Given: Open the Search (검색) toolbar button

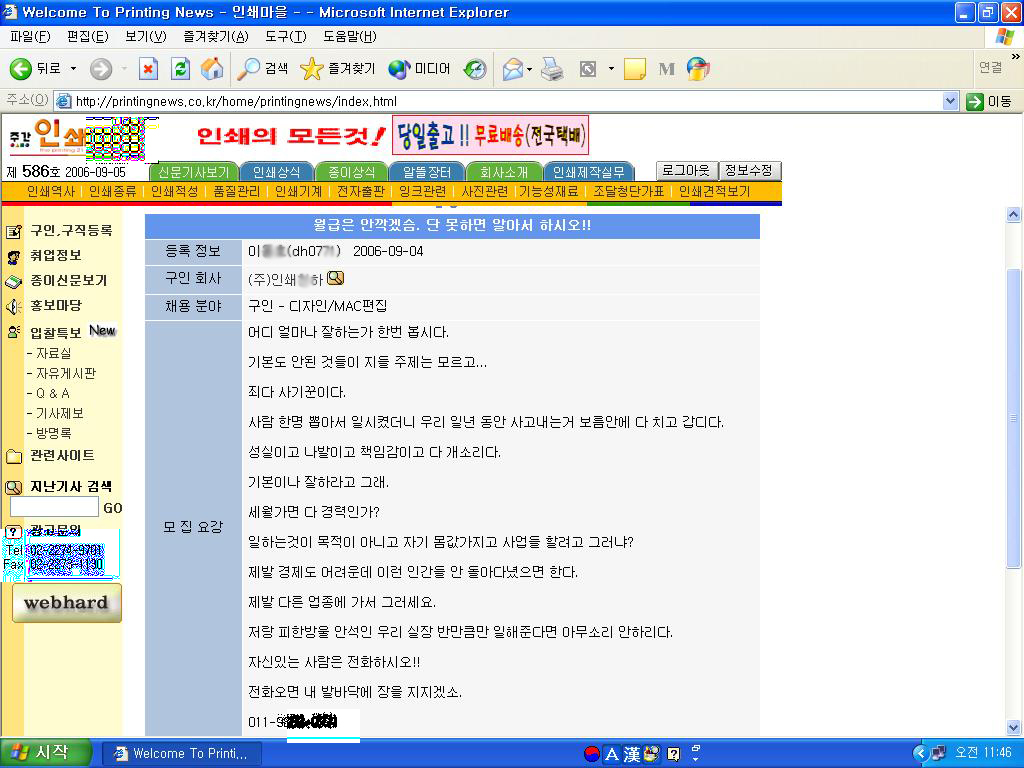Looking at the screenshot, I should click(263, 69).
